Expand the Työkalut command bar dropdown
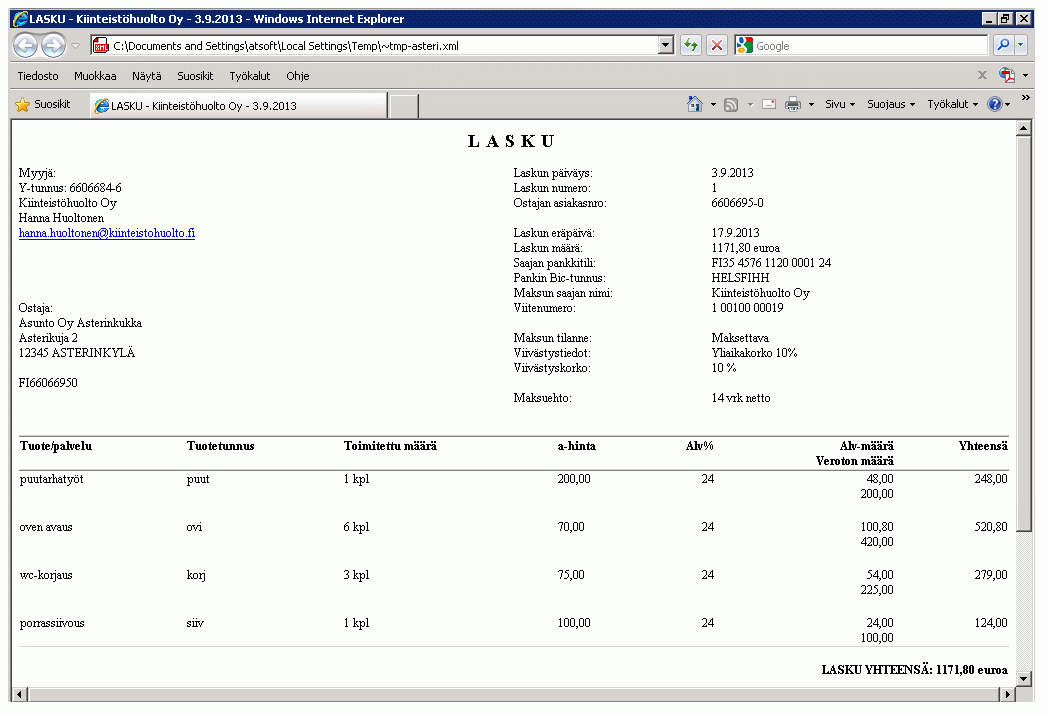This screenshot has height=715, width=1048. 952,104
